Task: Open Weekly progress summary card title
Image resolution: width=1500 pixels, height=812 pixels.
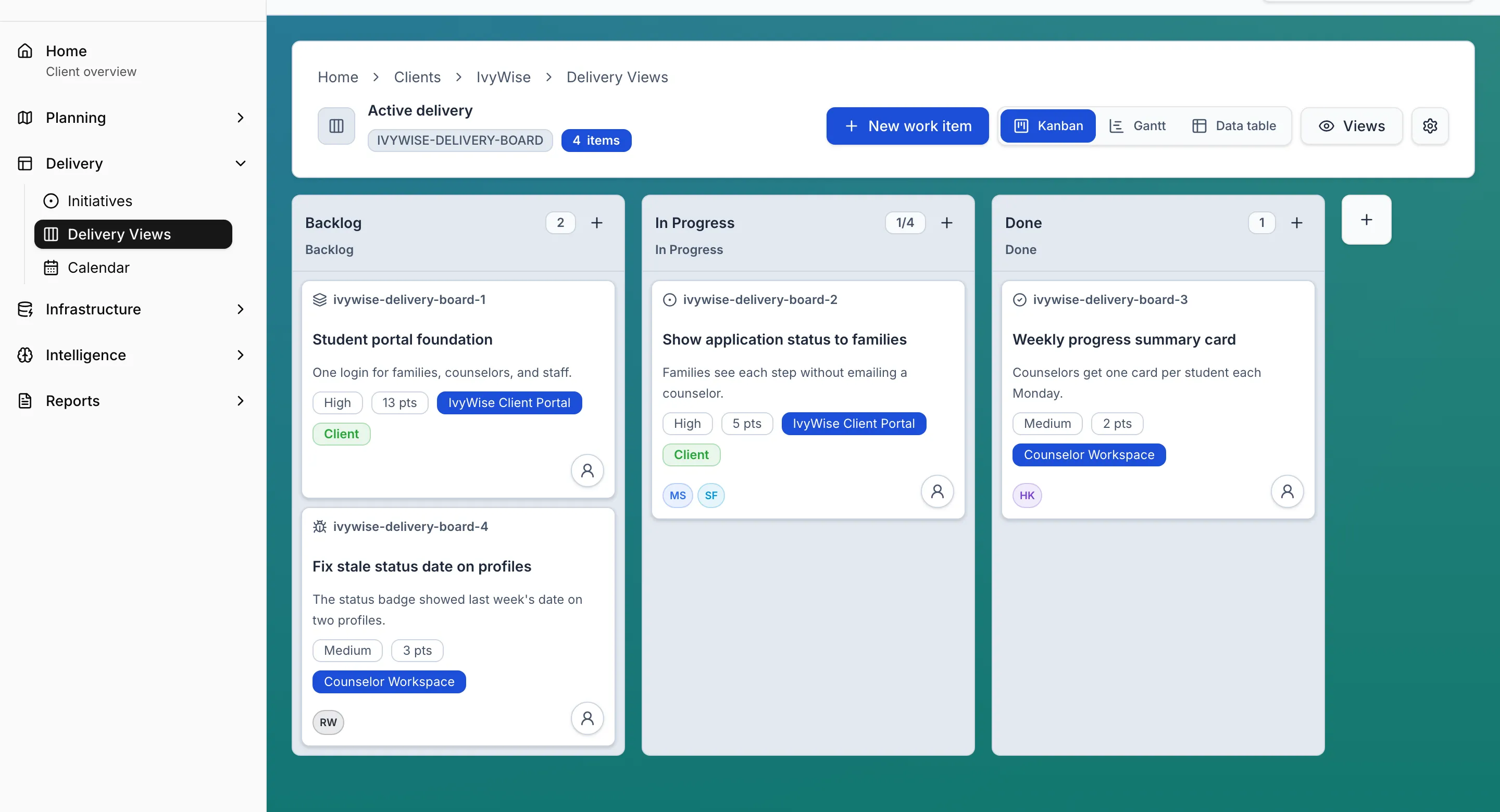Action: tap(1124, 339)
